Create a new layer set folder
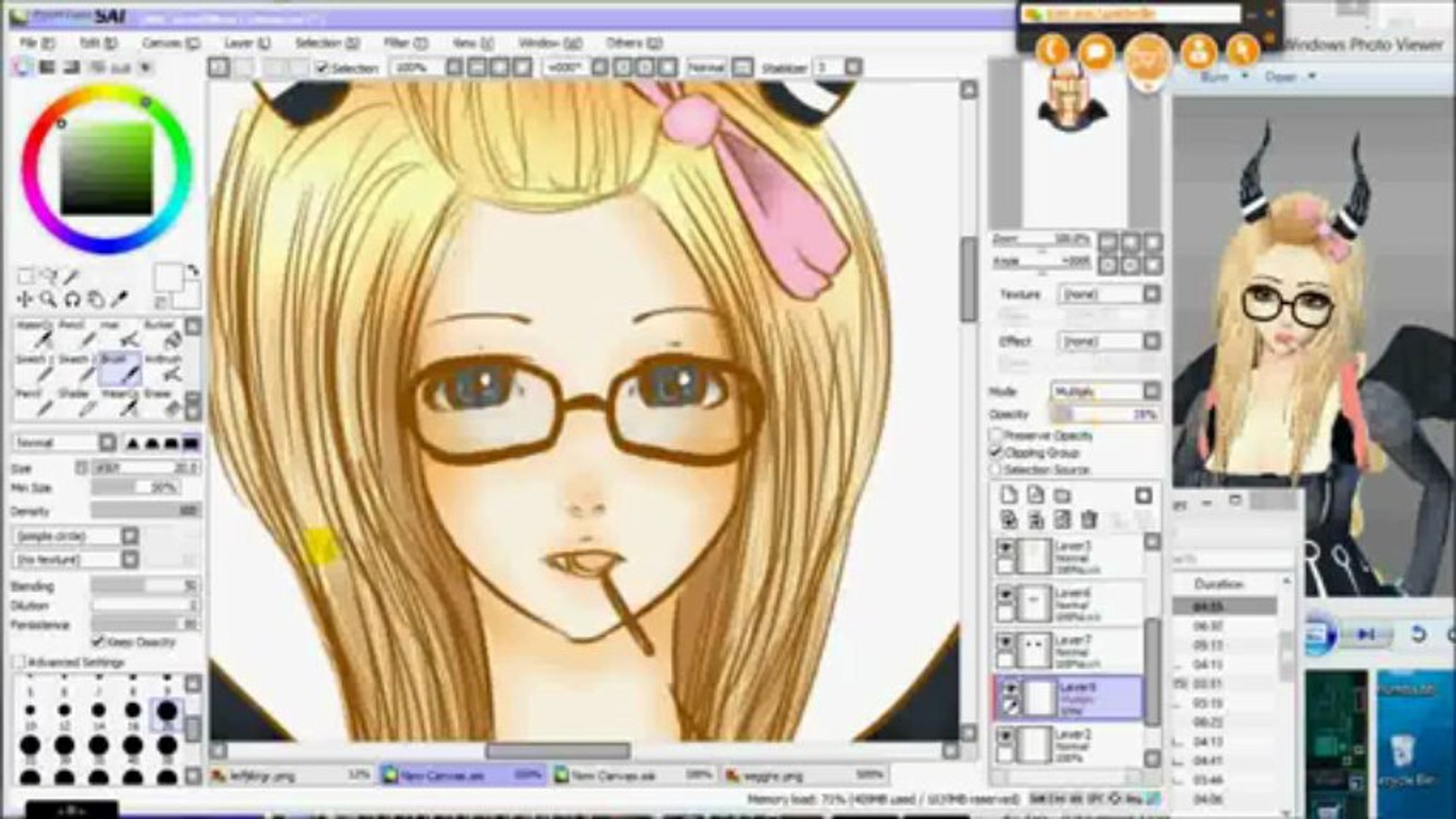This screenshot has height=819, width=1456. tap(1062, 496)
